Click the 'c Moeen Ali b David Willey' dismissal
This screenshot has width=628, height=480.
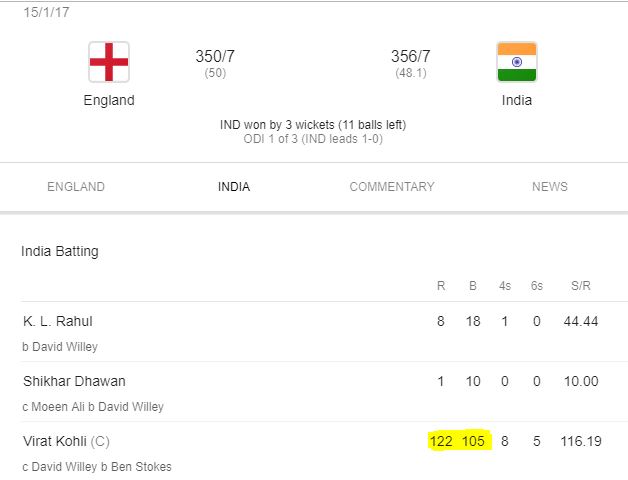(92, 407)
